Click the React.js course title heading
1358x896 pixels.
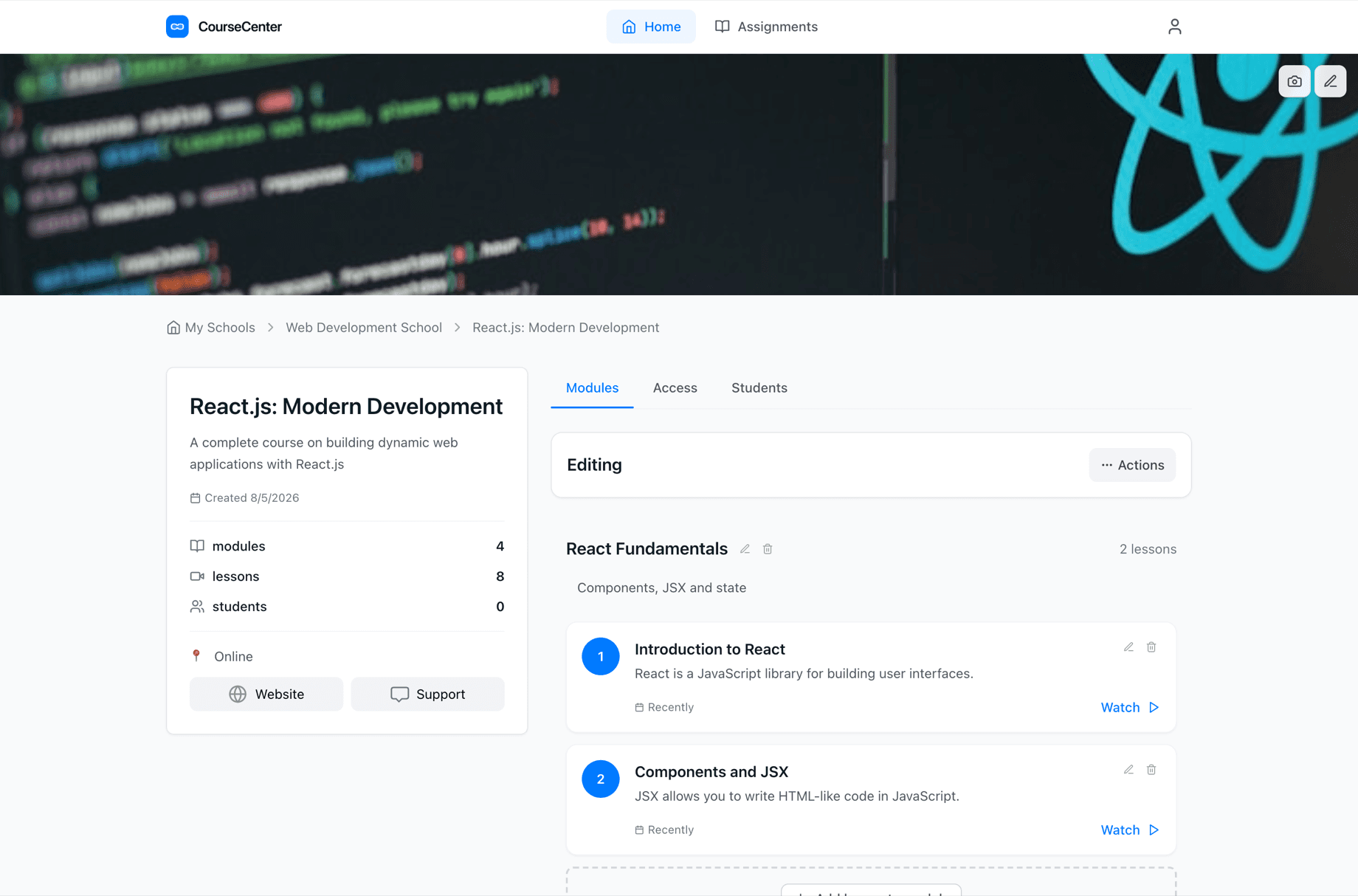coord(346,407)
